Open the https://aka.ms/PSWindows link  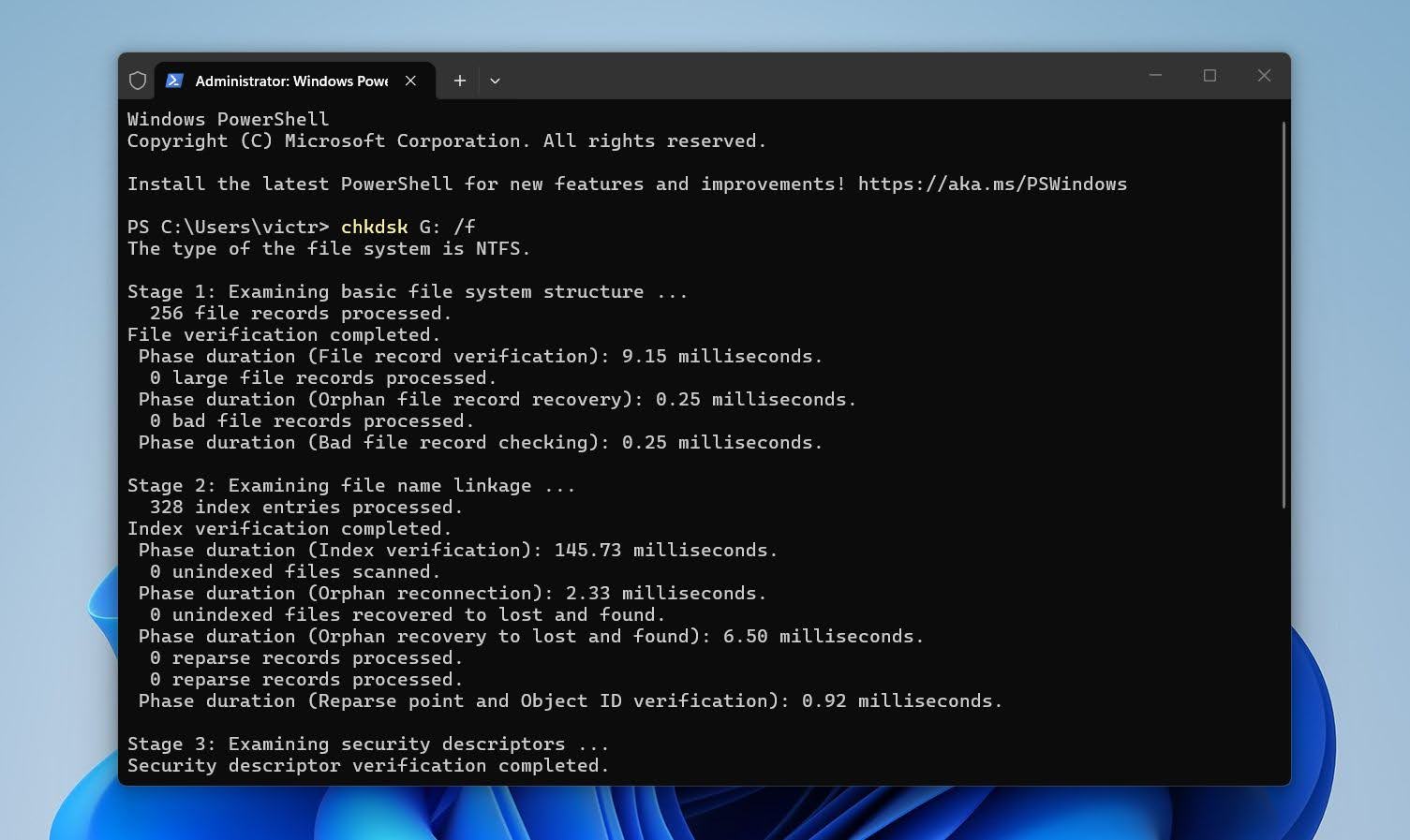(991, 184)
